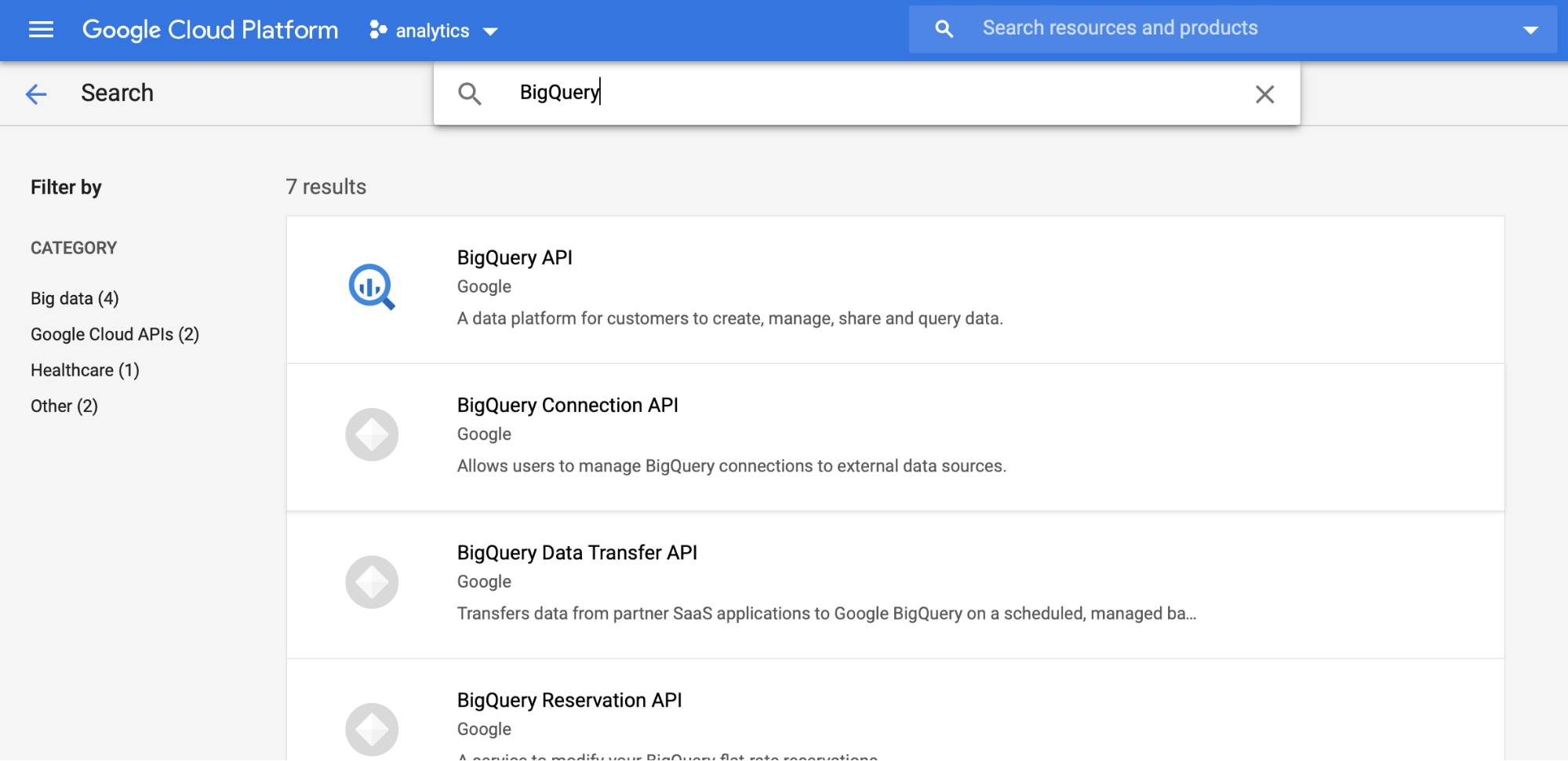This screenshot has height=761, width=1568.
Task: Click the BigQuery Data Transfer API icon
Action: (372, 582)
